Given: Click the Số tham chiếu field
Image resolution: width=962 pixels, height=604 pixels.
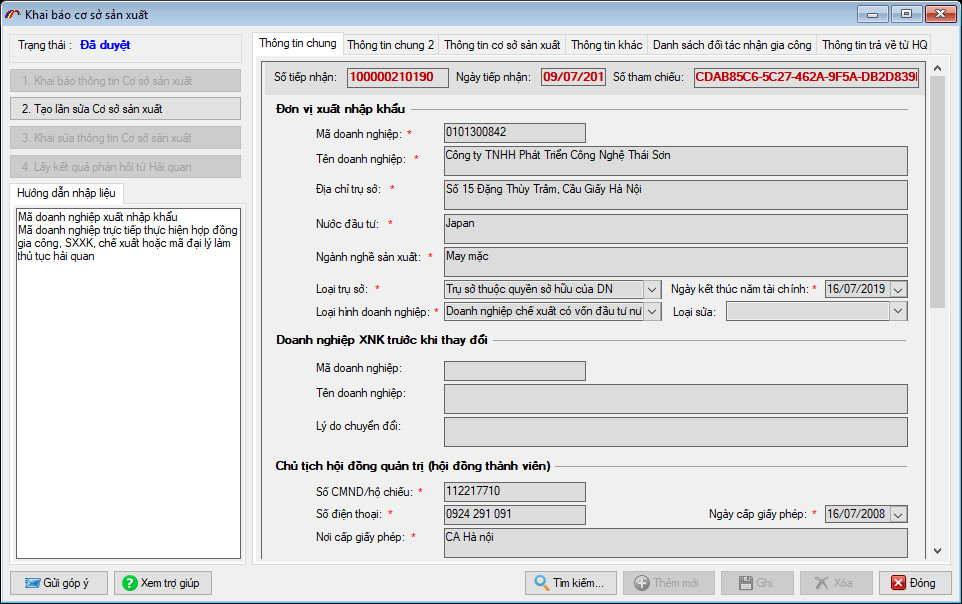Looking at the screenshot, I should coord(806,77).
